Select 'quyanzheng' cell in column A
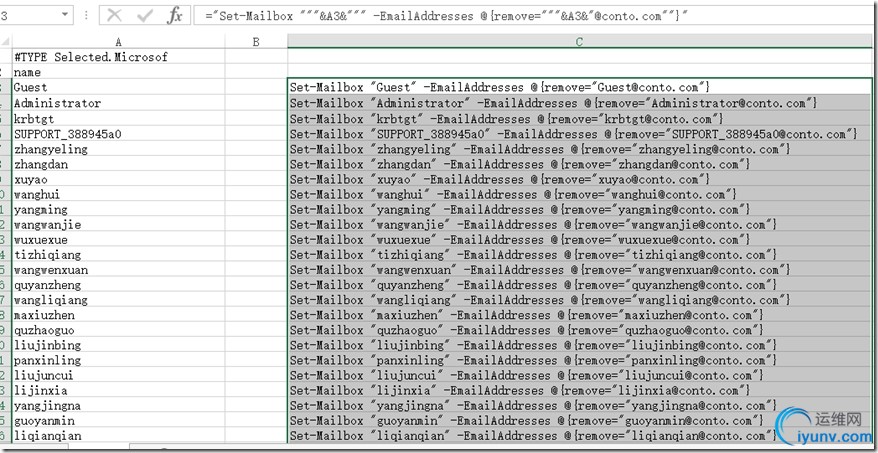The height and width of the screenshot is (453, 878). click(119, 285)
